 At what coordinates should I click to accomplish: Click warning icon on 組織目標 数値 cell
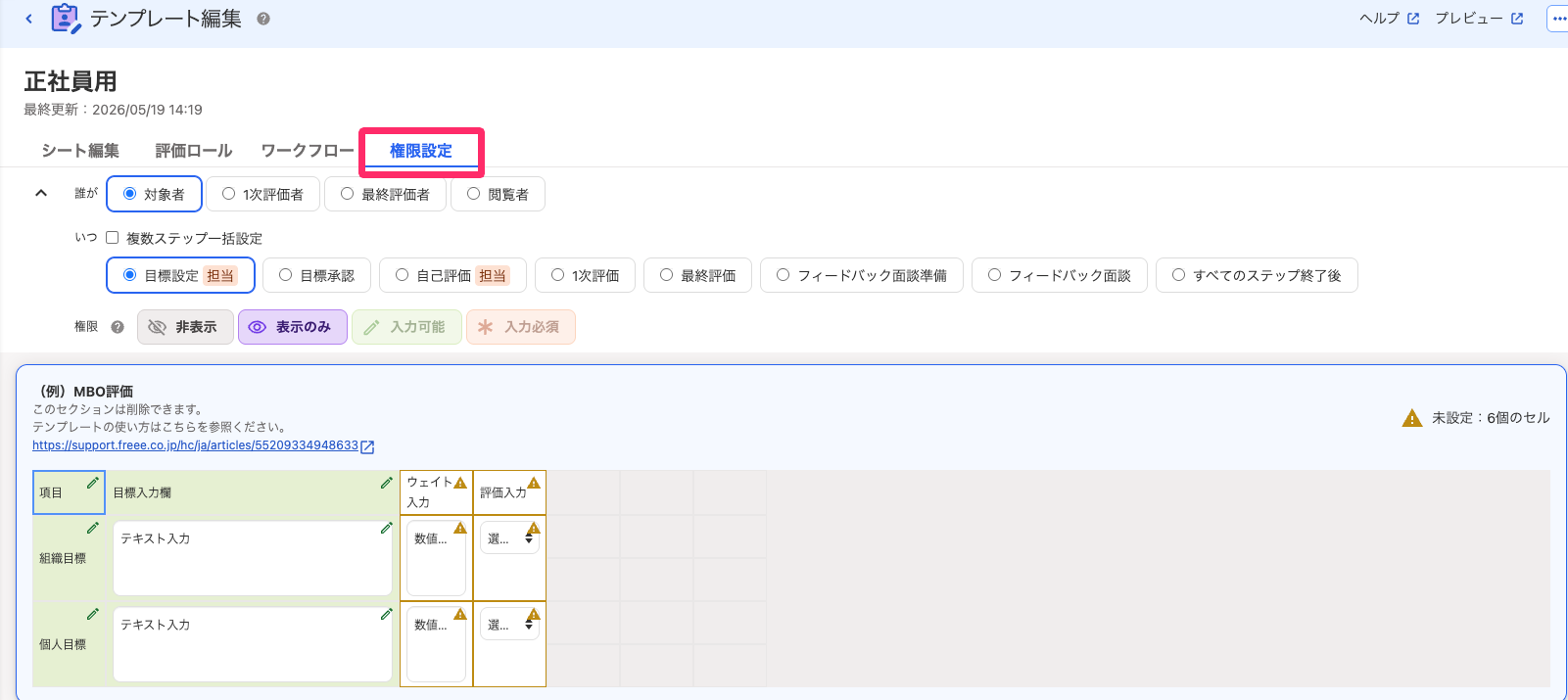[x=460, y=528]
